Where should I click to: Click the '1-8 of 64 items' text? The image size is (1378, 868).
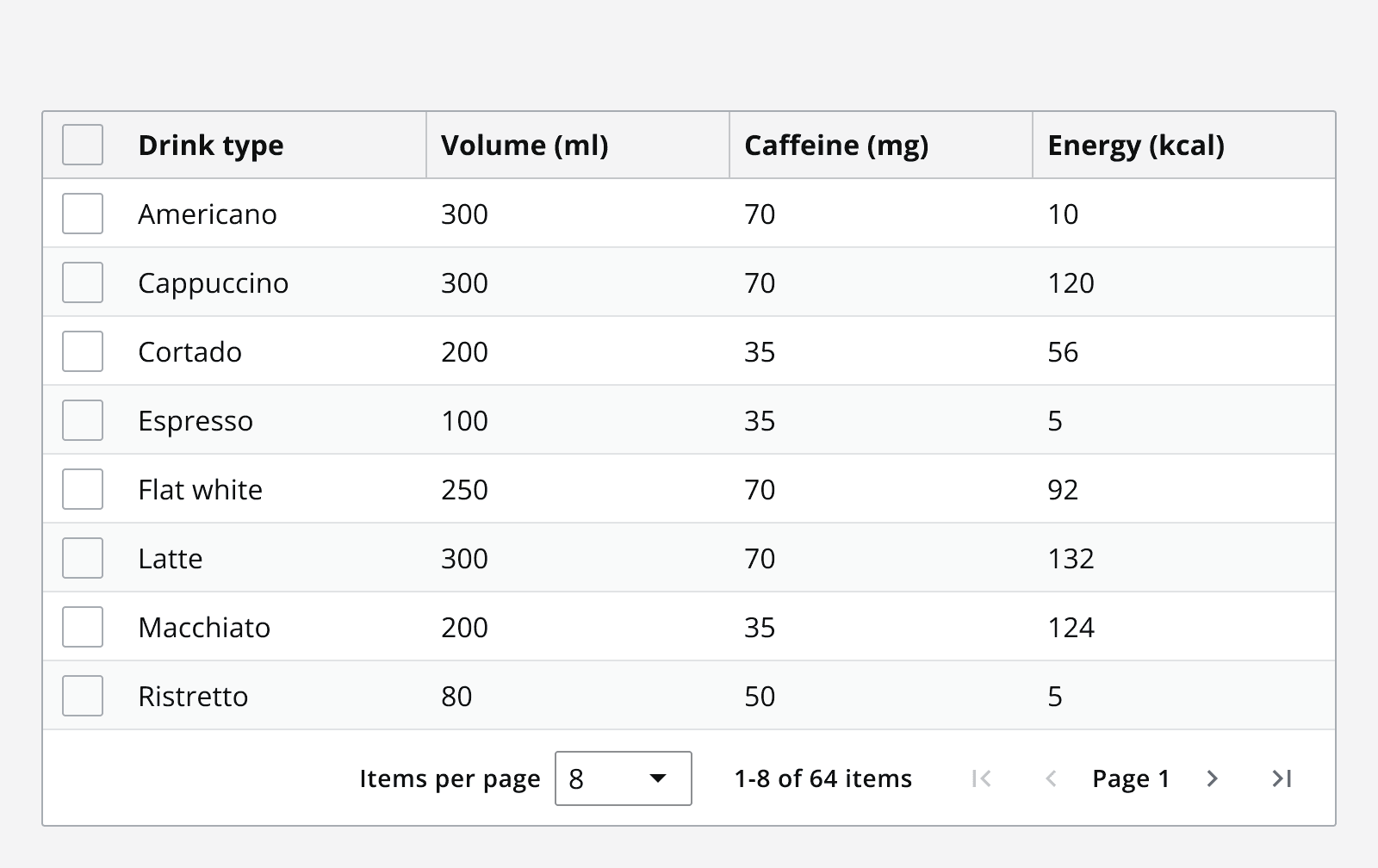(822, 778)
